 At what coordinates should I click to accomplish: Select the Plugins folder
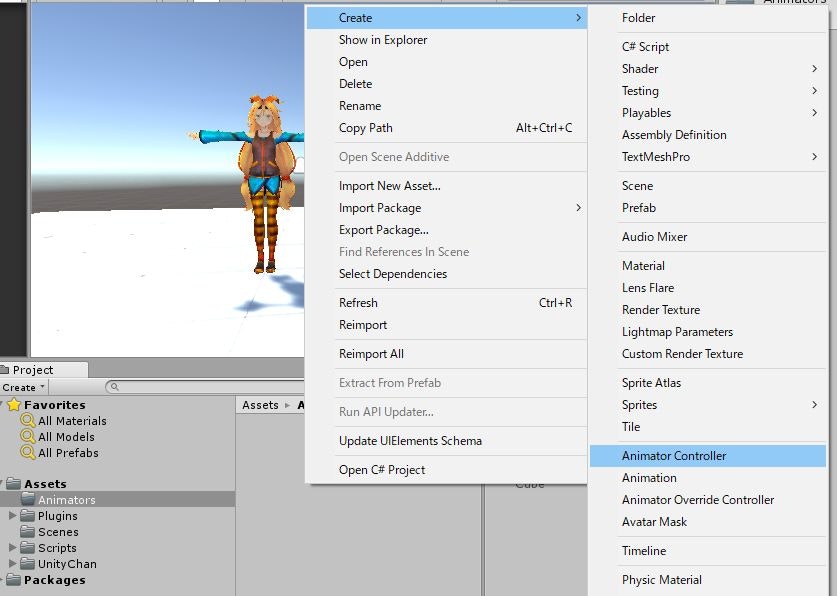tap(58, 516)
